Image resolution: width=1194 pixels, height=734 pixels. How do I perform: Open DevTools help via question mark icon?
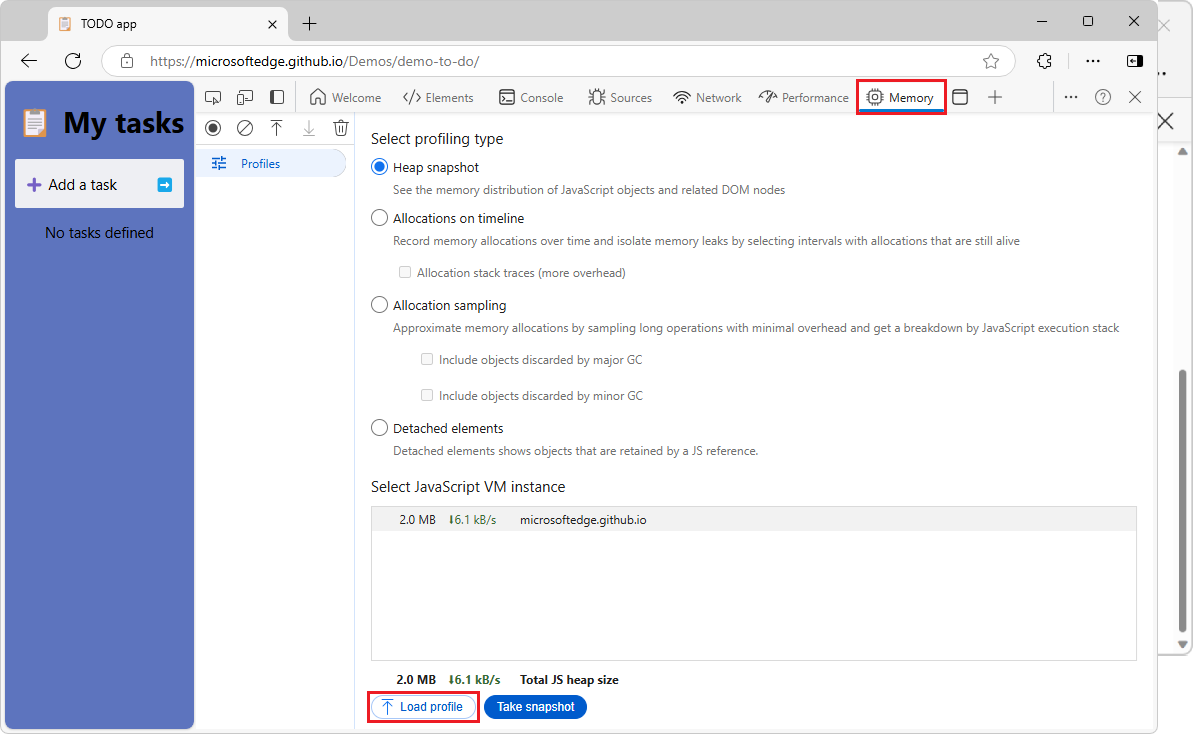tap(1103, 96)
